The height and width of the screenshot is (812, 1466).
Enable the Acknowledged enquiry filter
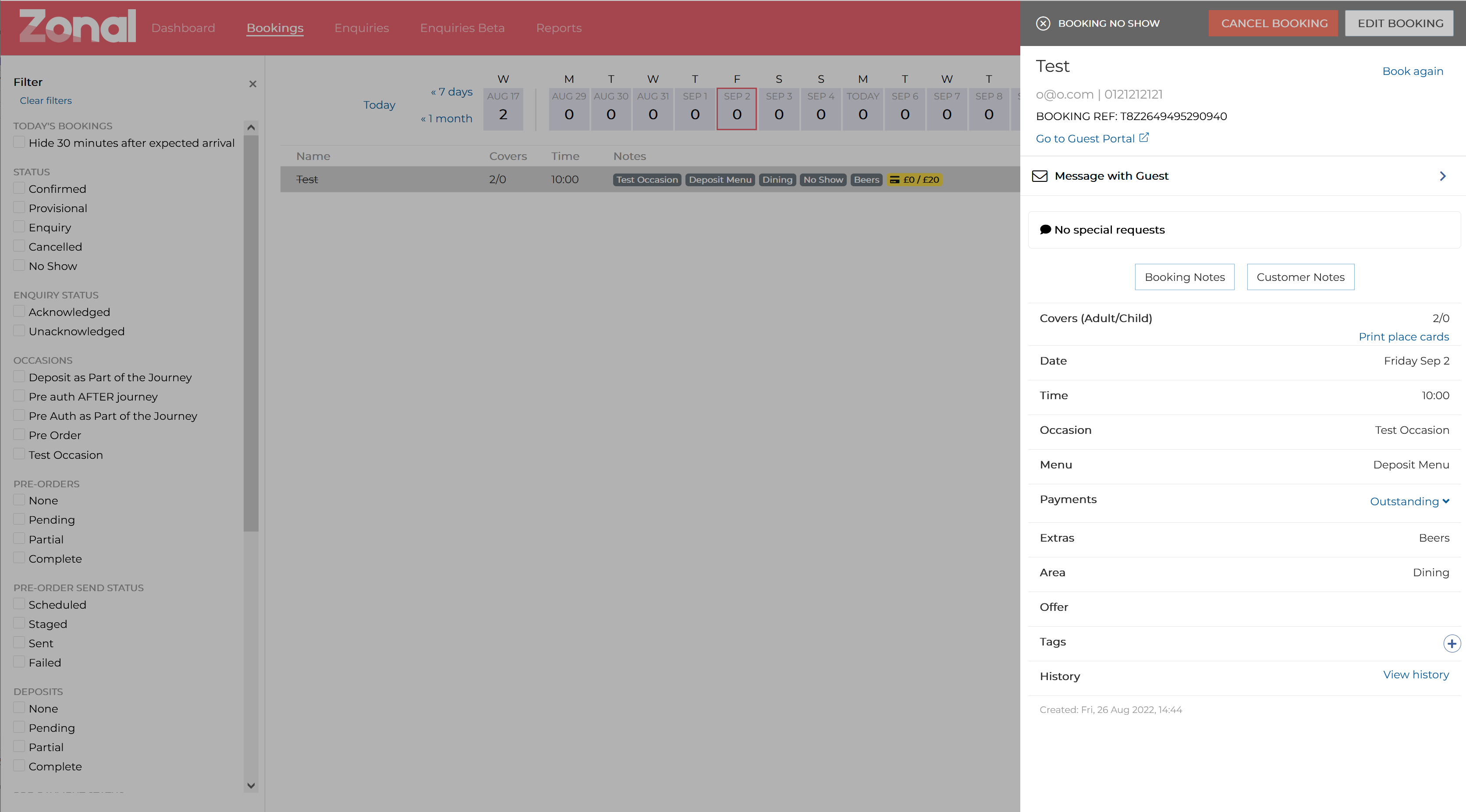[19, 311]
